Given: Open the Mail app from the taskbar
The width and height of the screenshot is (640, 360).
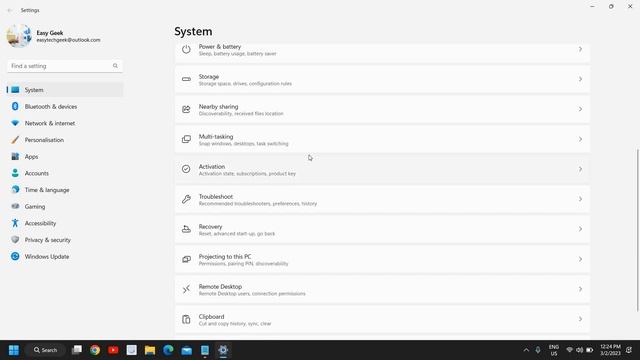Looking at the screenshot, I should tap(187, 350).
